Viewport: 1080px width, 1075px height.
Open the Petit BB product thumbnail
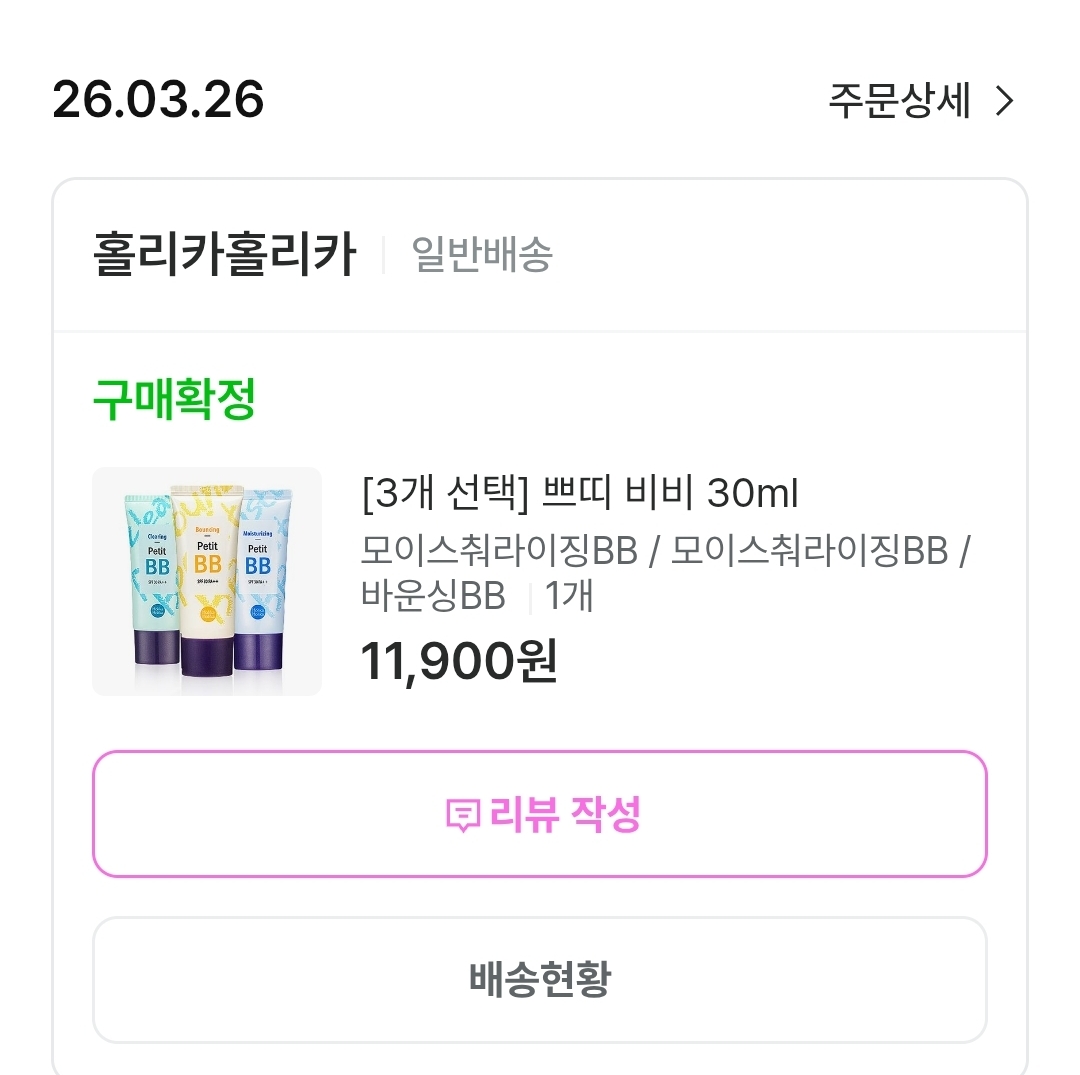pos(207,581)
